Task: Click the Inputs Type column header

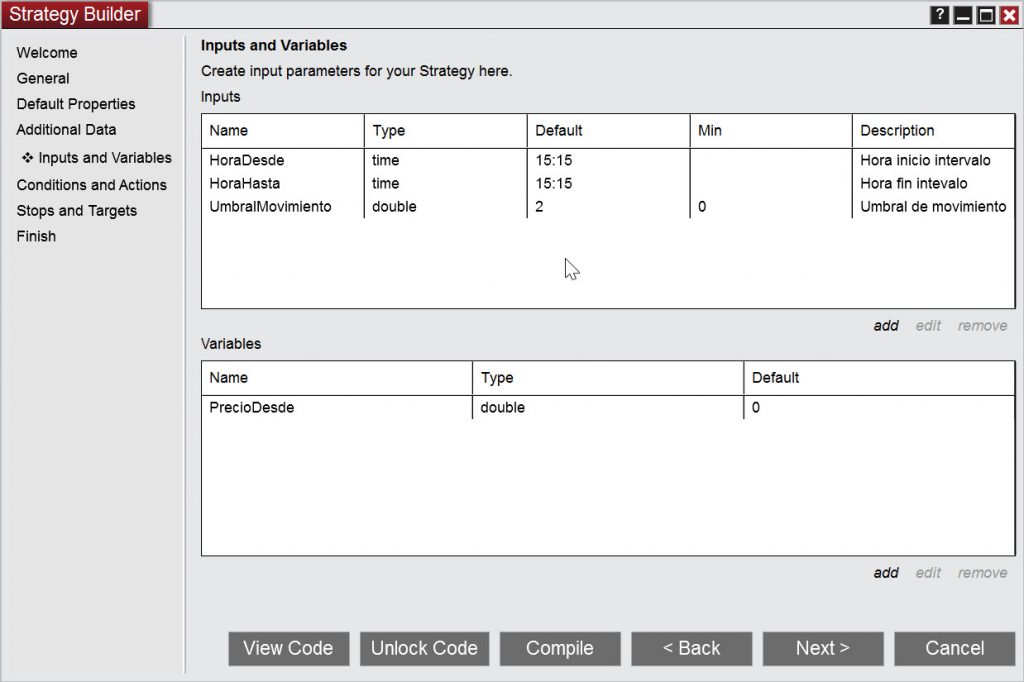Action: tap(445, 131)
